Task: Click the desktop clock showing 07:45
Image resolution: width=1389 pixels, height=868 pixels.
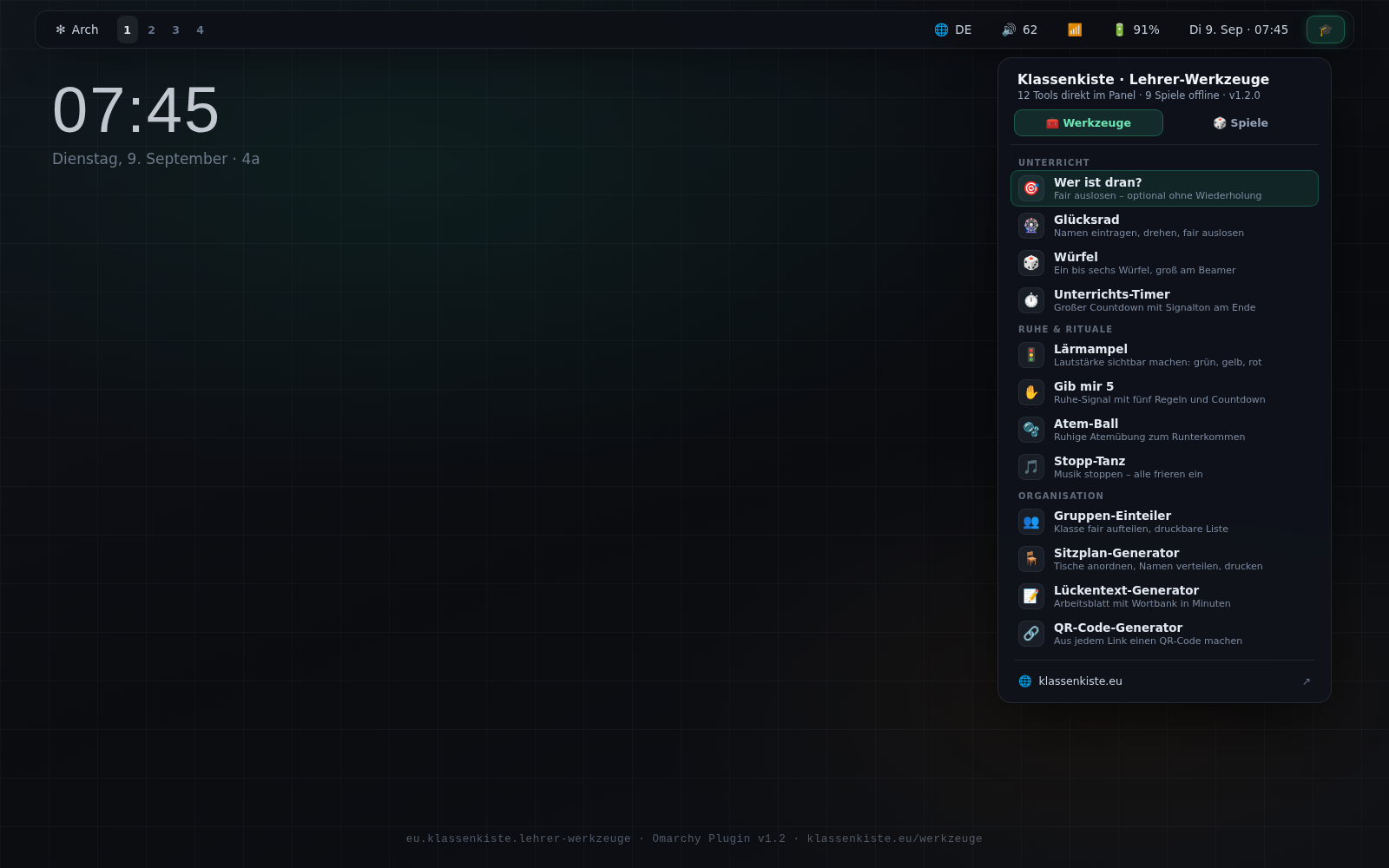Action: pos(136,110)
